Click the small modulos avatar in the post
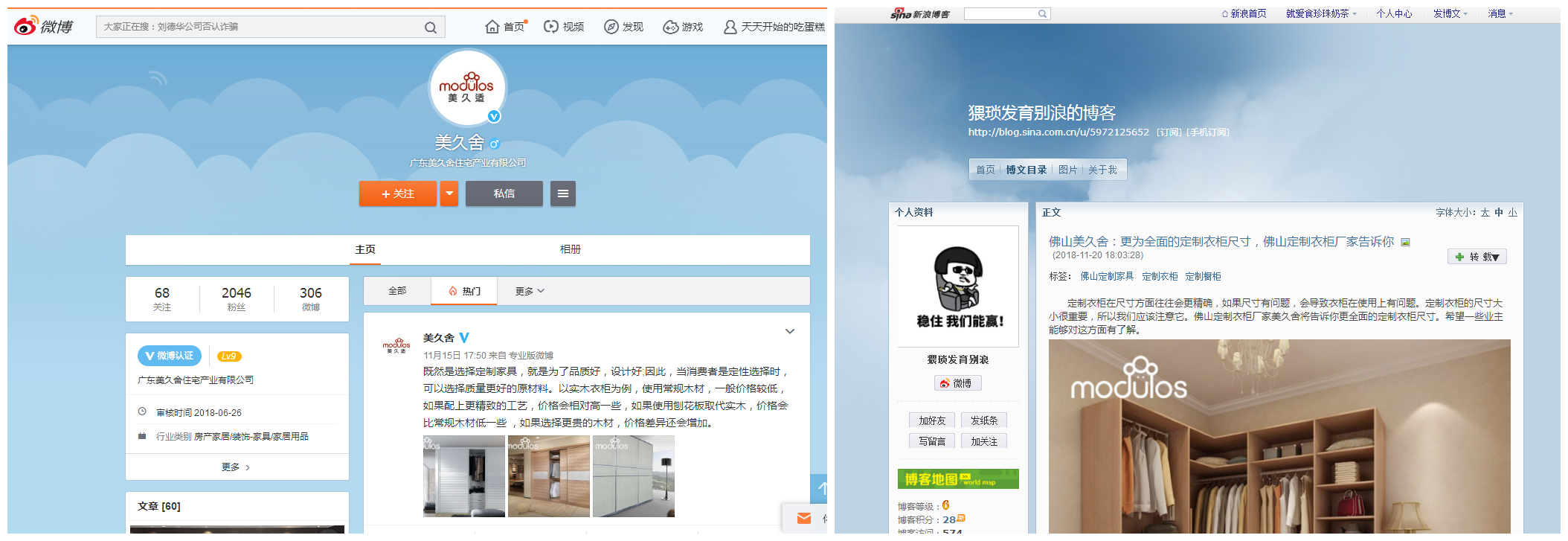 (396, 345)
